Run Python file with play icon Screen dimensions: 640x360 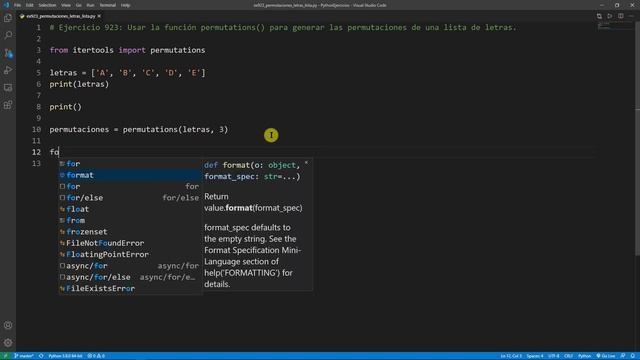610,16
